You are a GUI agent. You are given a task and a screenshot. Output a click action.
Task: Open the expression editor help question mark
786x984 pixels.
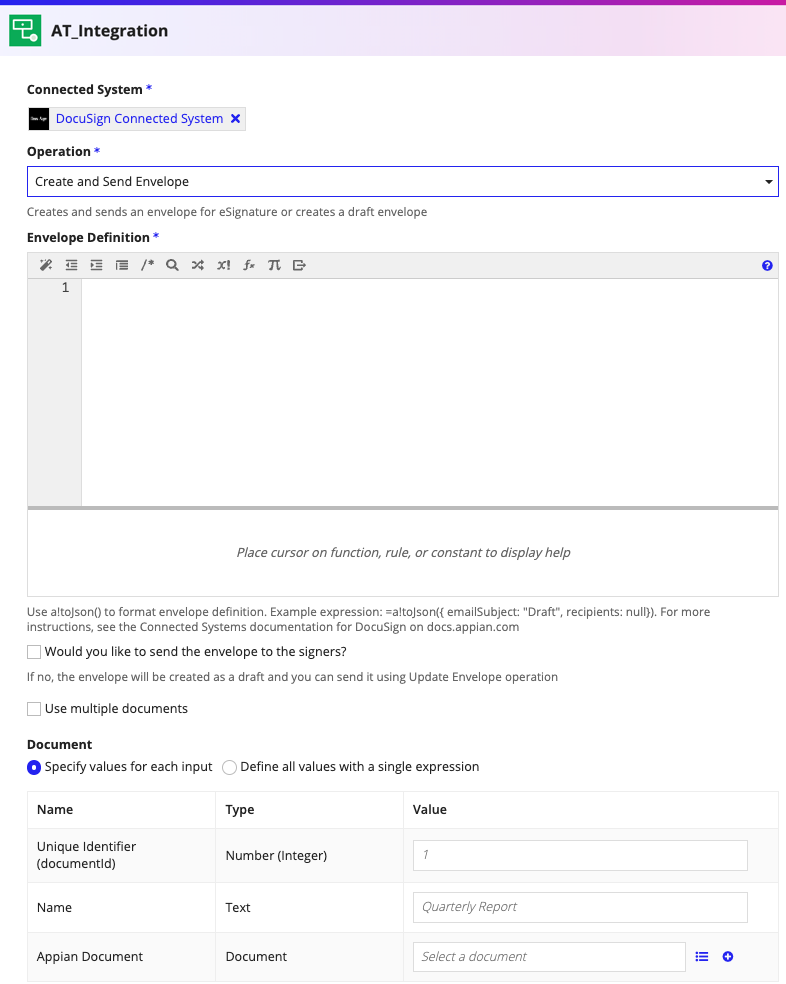tap(767, 265)
